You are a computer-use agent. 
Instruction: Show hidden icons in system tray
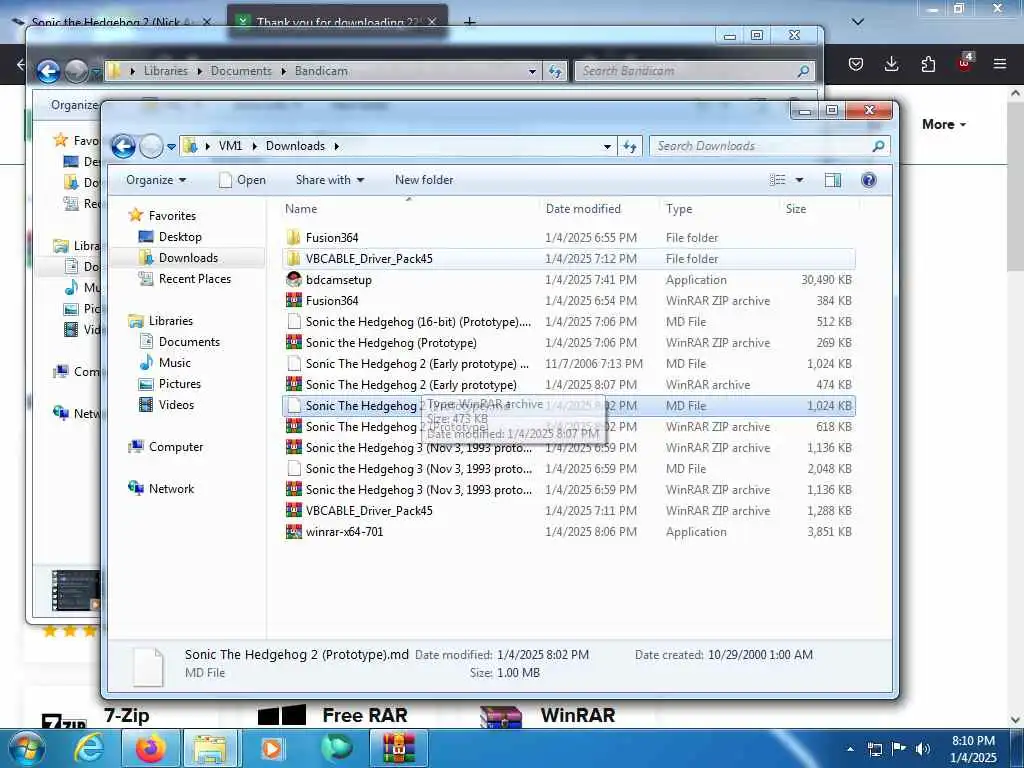[x=850, y=749]
